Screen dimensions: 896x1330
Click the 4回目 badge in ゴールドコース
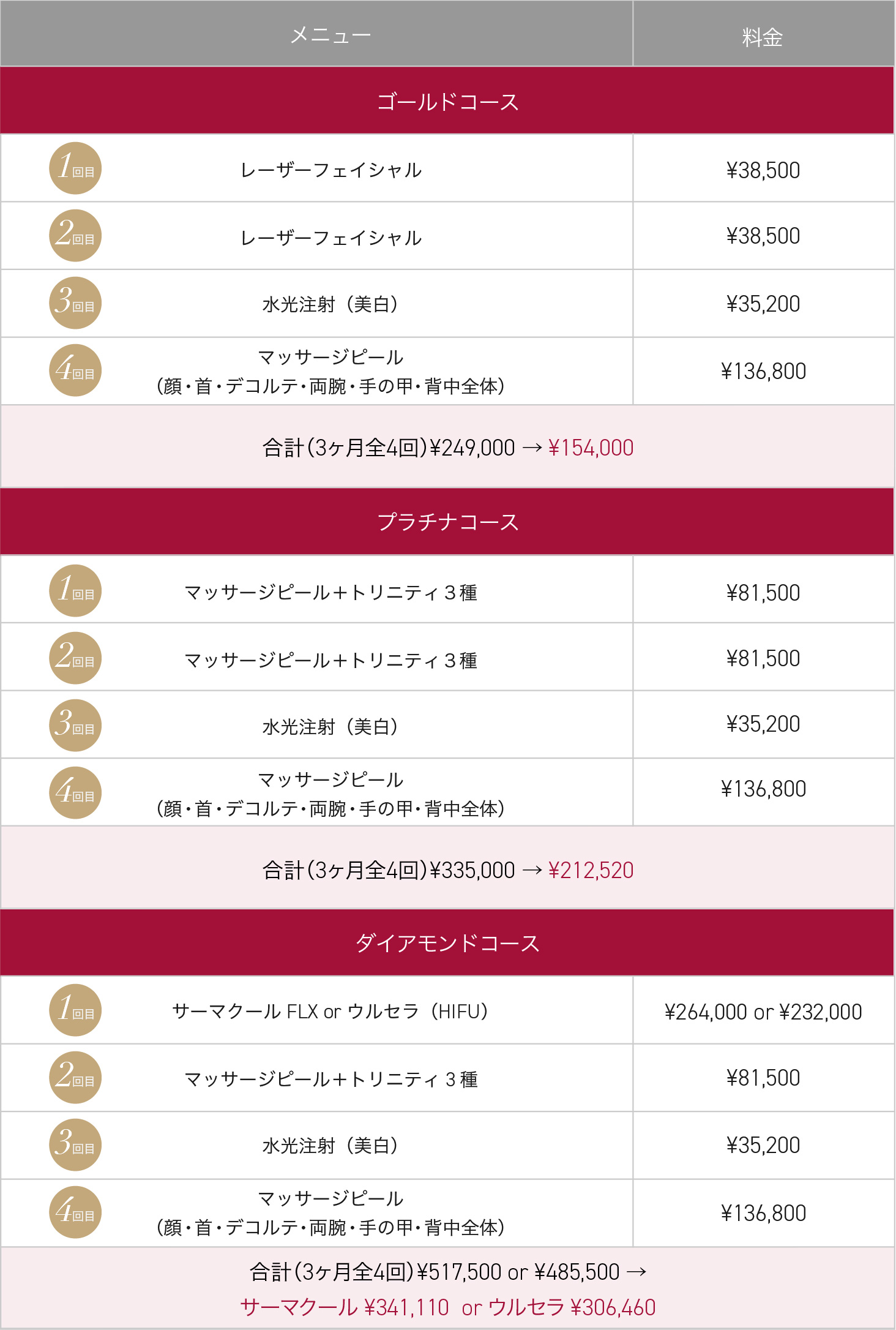tap(75, 370)
